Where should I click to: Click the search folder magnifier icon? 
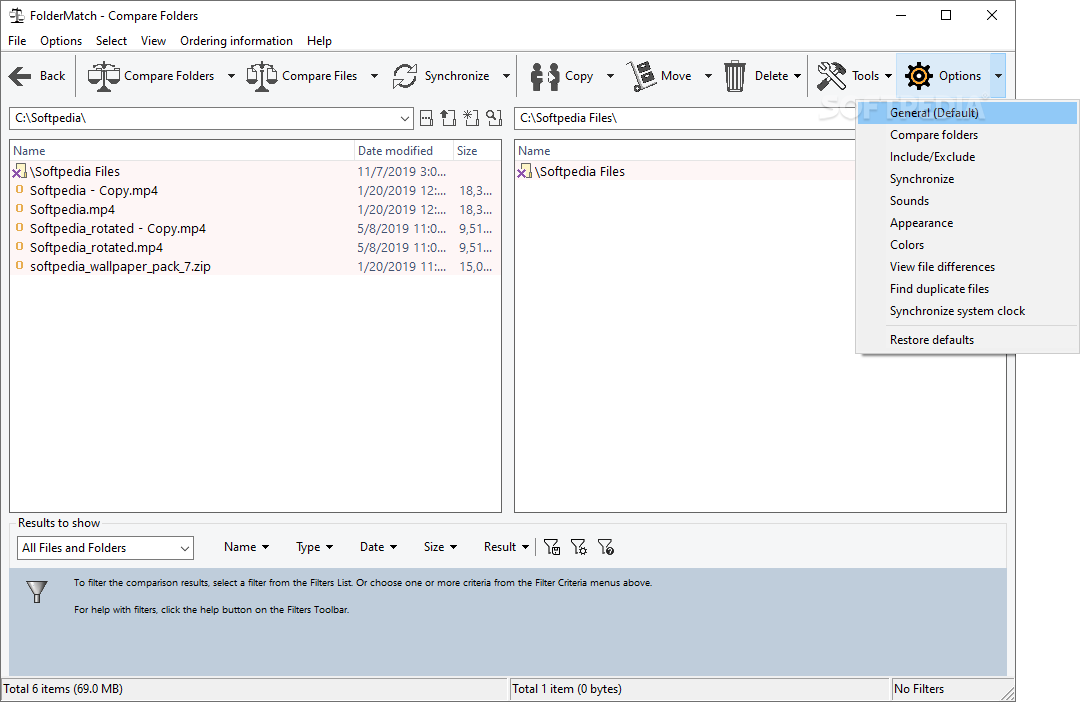[x=494, y=118]
